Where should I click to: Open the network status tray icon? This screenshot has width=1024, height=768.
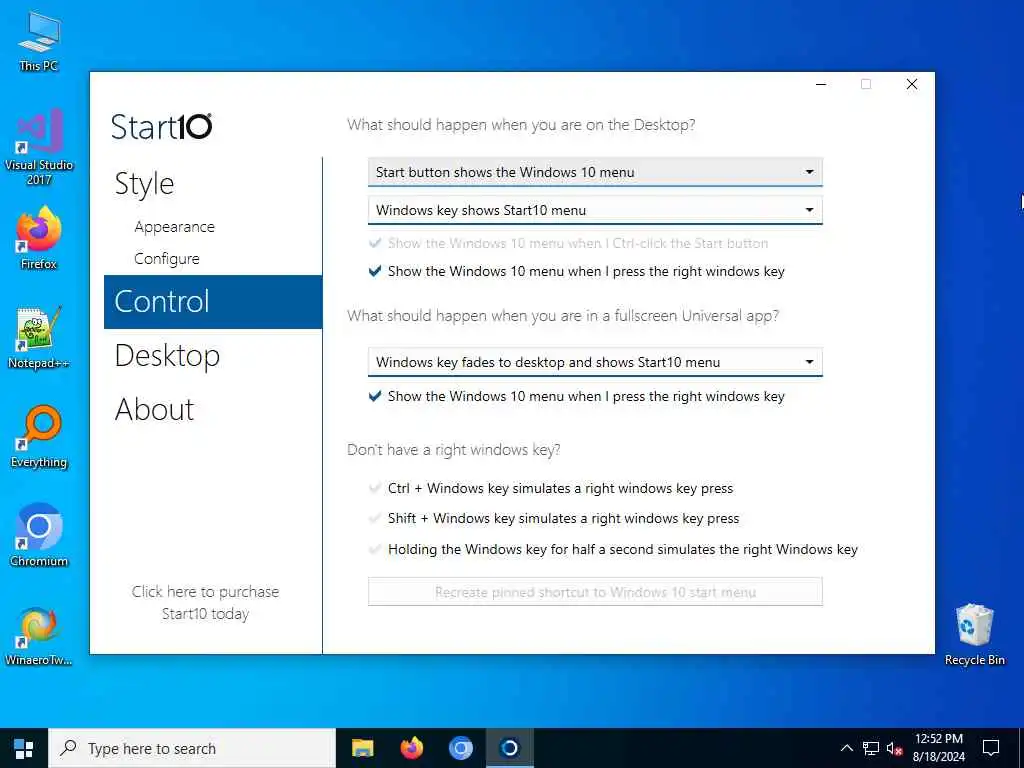click(871, 748)
